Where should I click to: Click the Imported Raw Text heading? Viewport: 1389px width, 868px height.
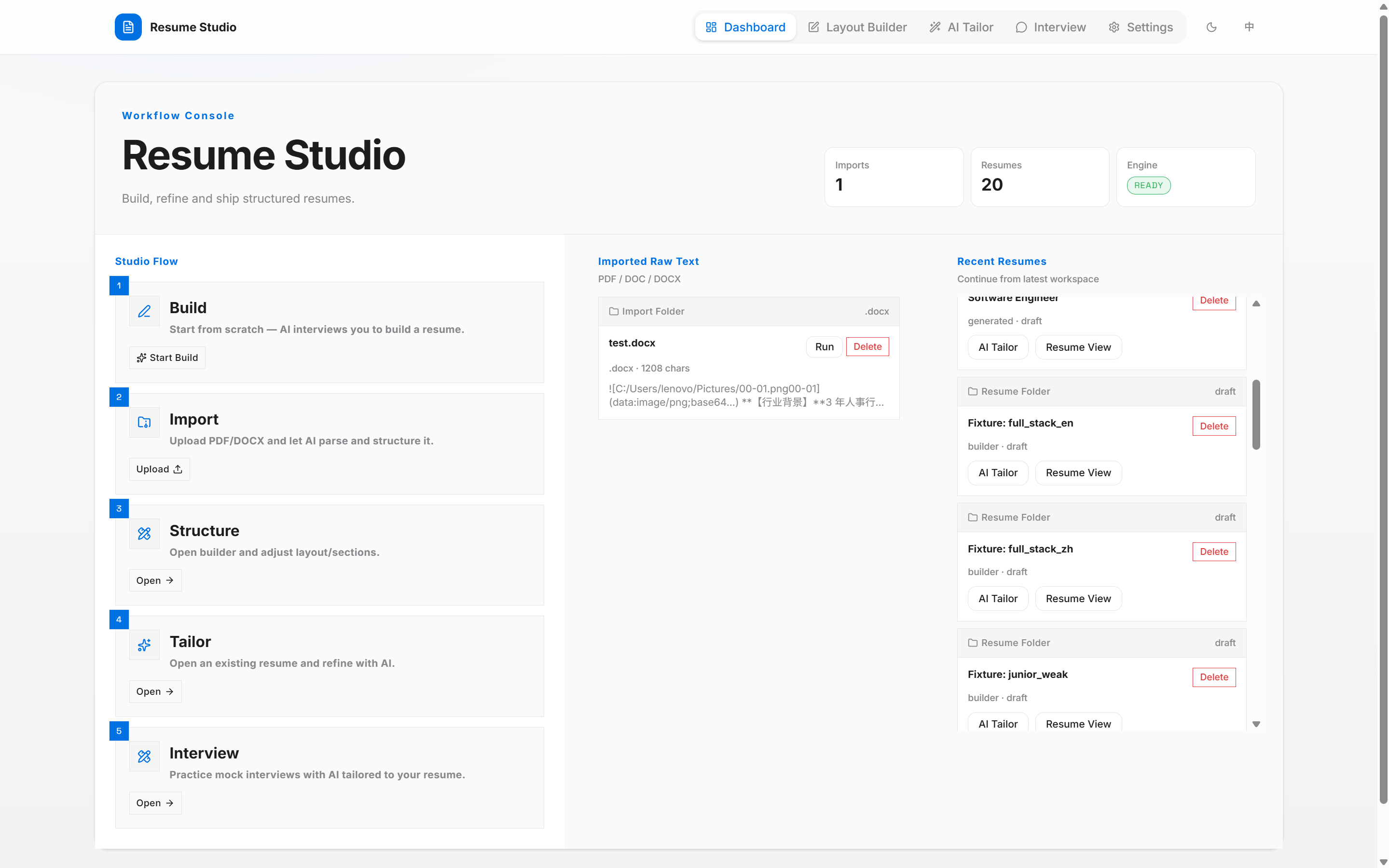point(648,261)
